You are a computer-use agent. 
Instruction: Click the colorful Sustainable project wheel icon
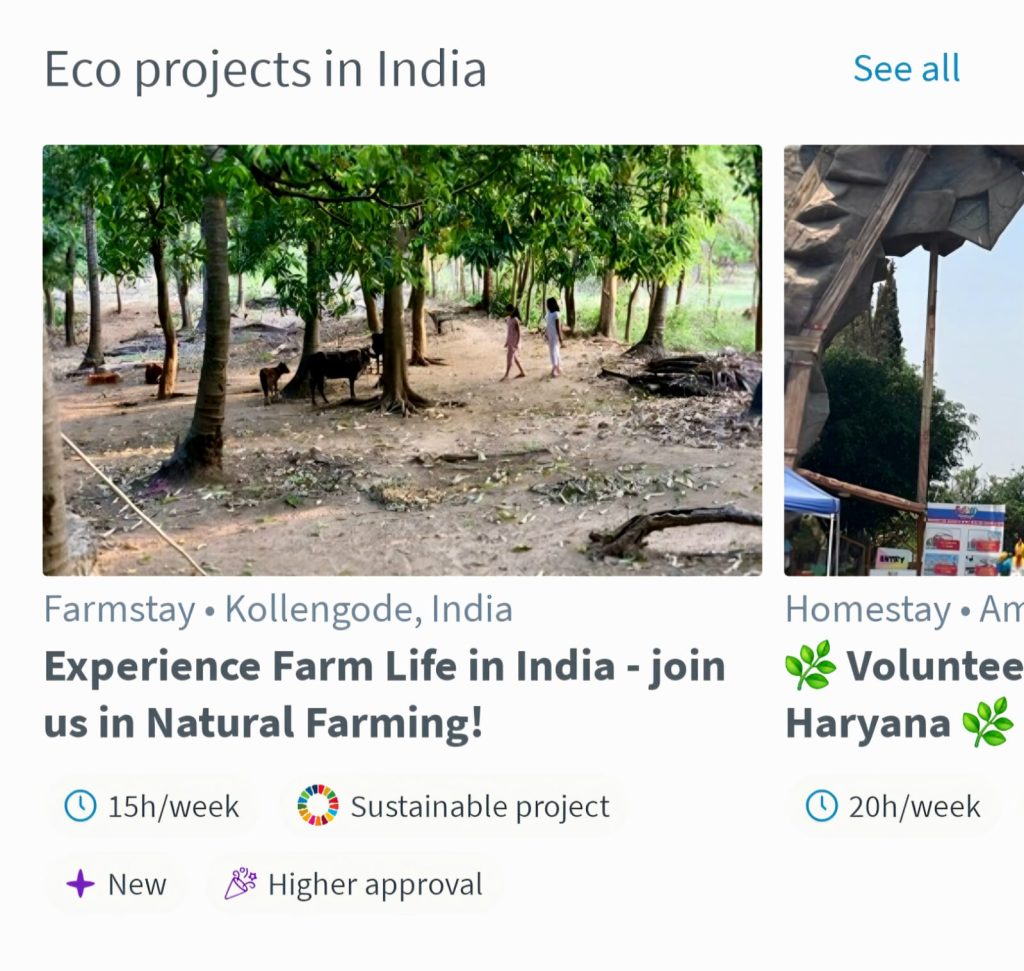coord(318,805)
